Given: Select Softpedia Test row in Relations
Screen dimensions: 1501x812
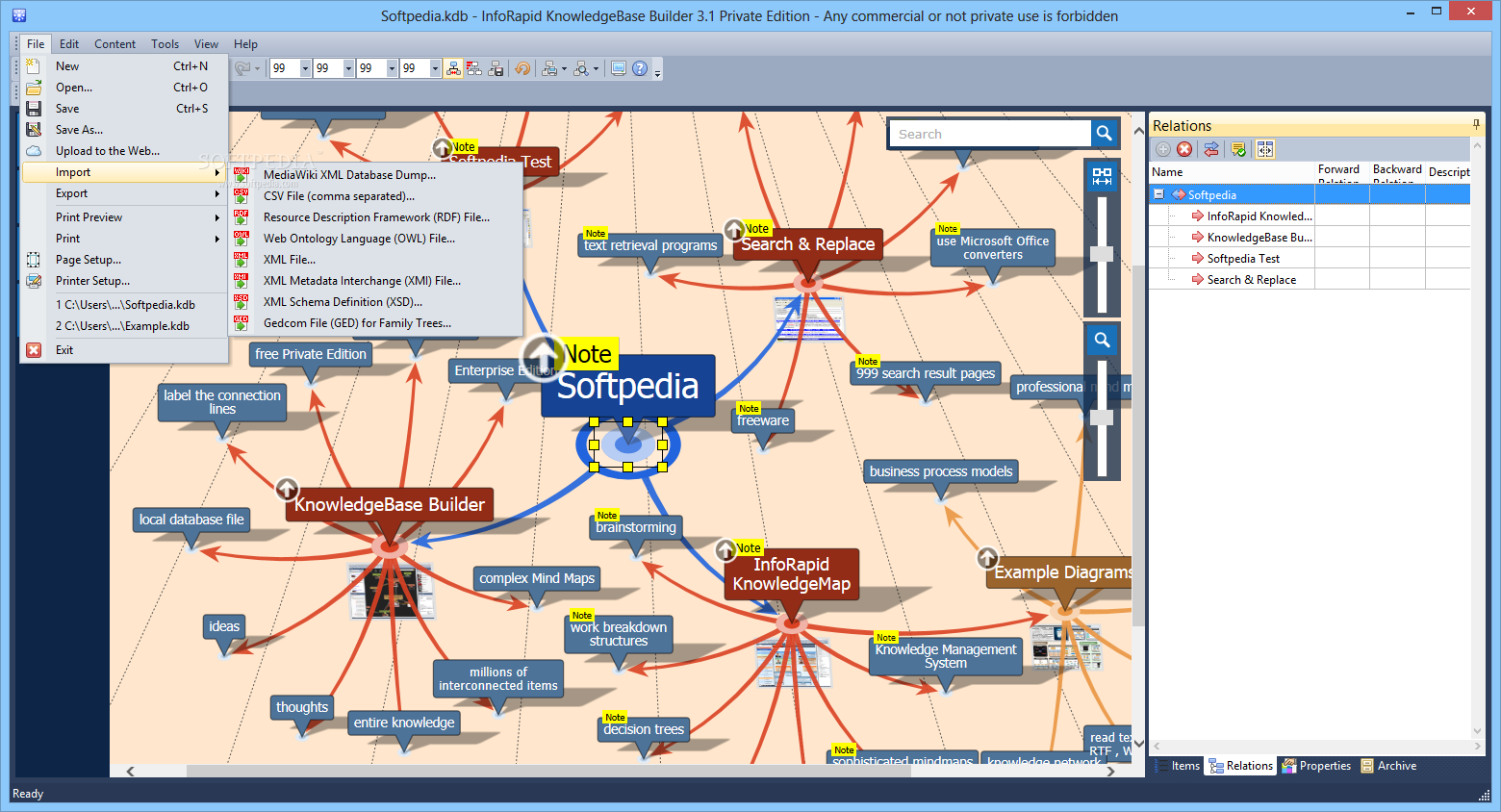Looking at the screenshot, I should pos(1310,259).
